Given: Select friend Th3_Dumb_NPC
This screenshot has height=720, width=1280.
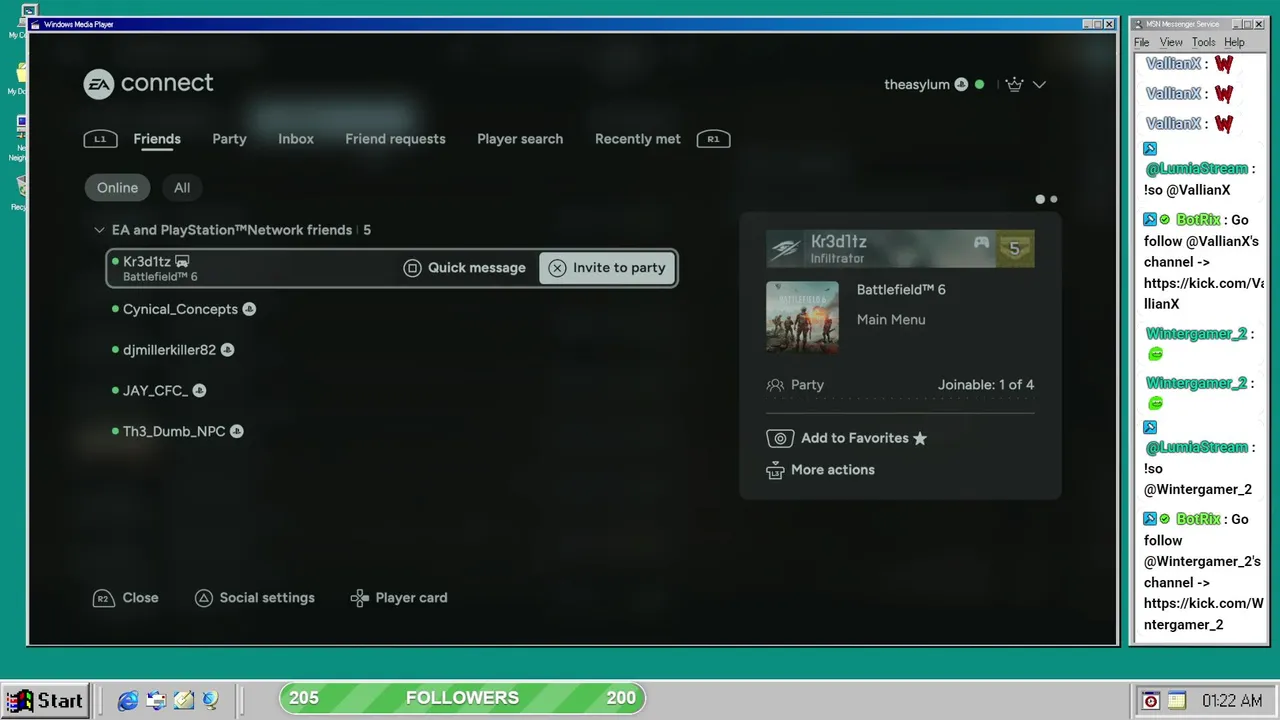Looking at the screenshot, I should coord(174,432).
